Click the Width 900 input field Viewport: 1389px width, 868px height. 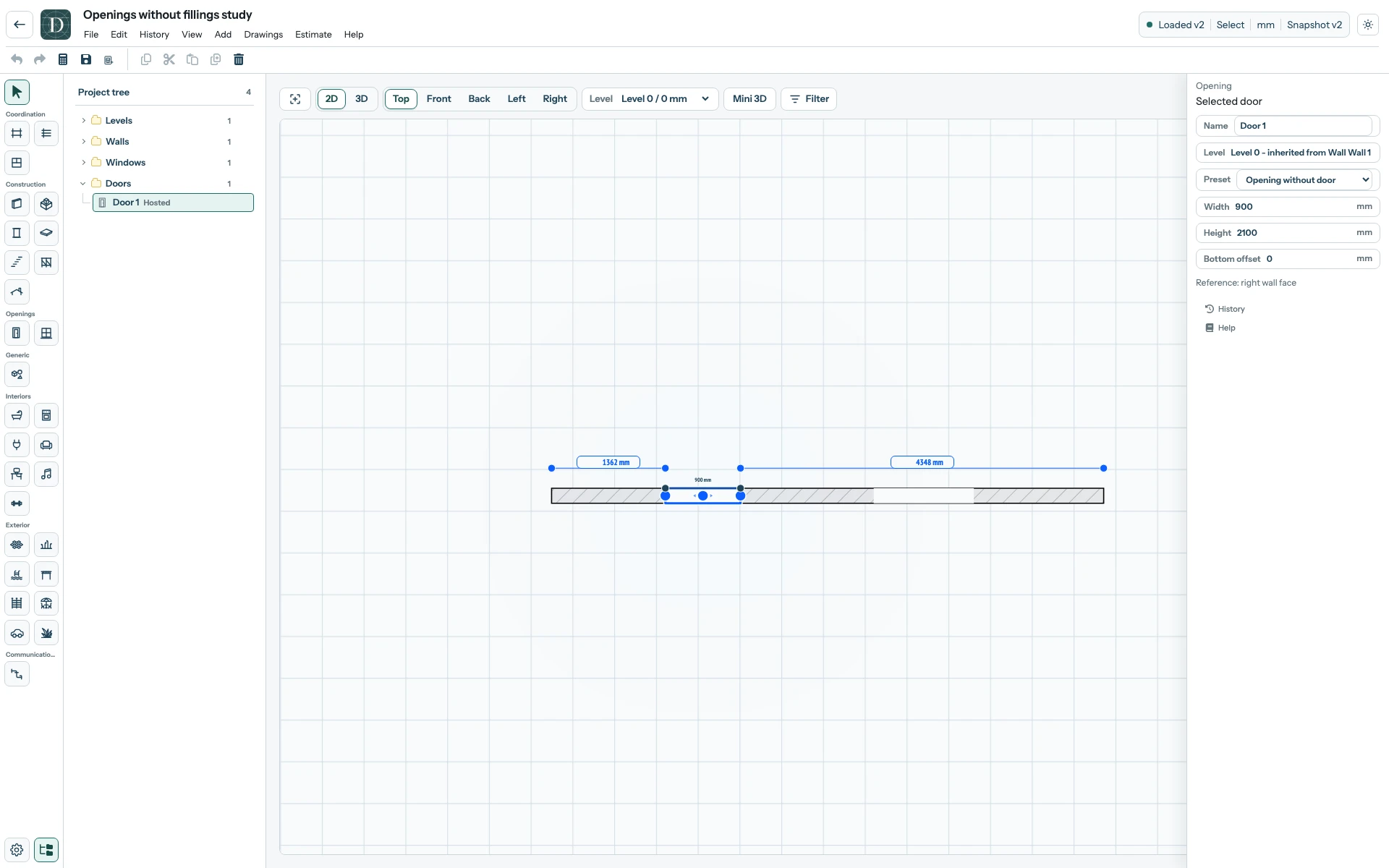point(1288,207)
